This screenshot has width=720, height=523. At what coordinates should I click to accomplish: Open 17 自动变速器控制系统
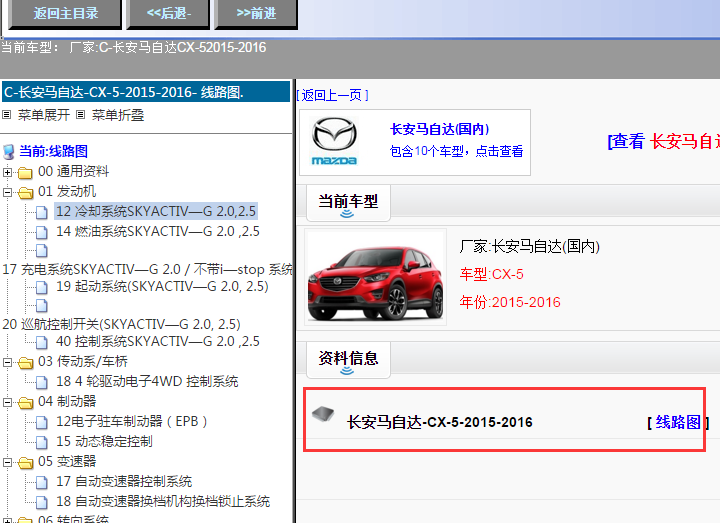pos(124,481)
